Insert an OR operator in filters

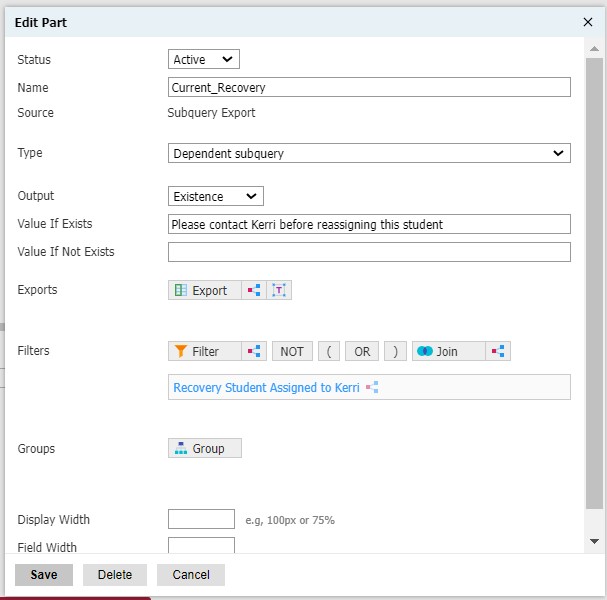coord(362,351)
